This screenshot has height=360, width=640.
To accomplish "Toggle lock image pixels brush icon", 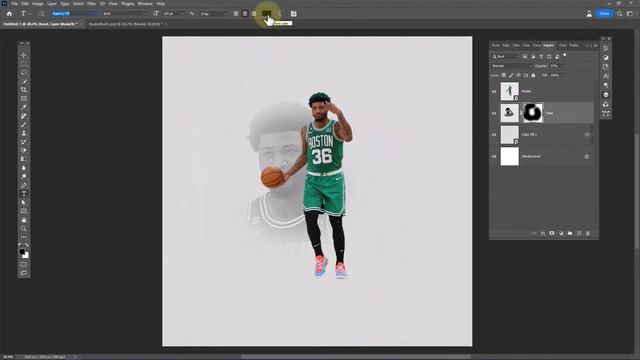I will pyautogui.click(x=511, y=75).
